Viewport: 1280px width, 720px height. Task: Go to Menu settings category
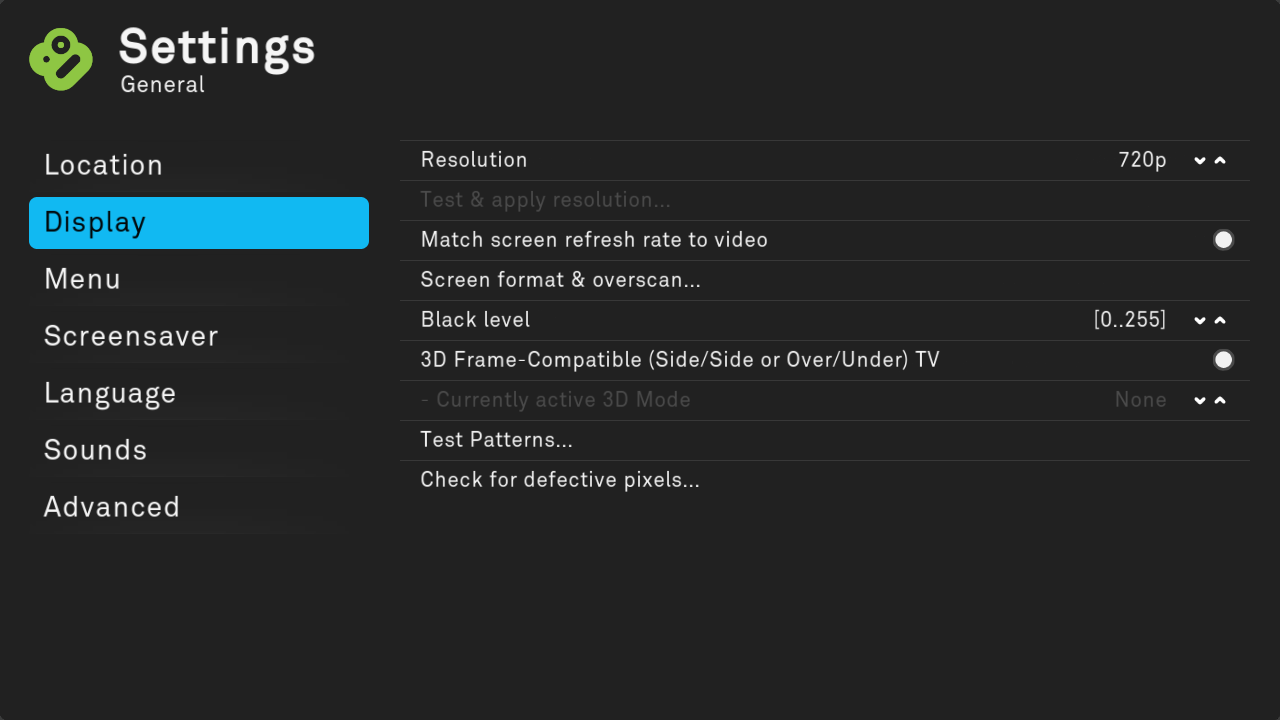[x=83, y=279]
